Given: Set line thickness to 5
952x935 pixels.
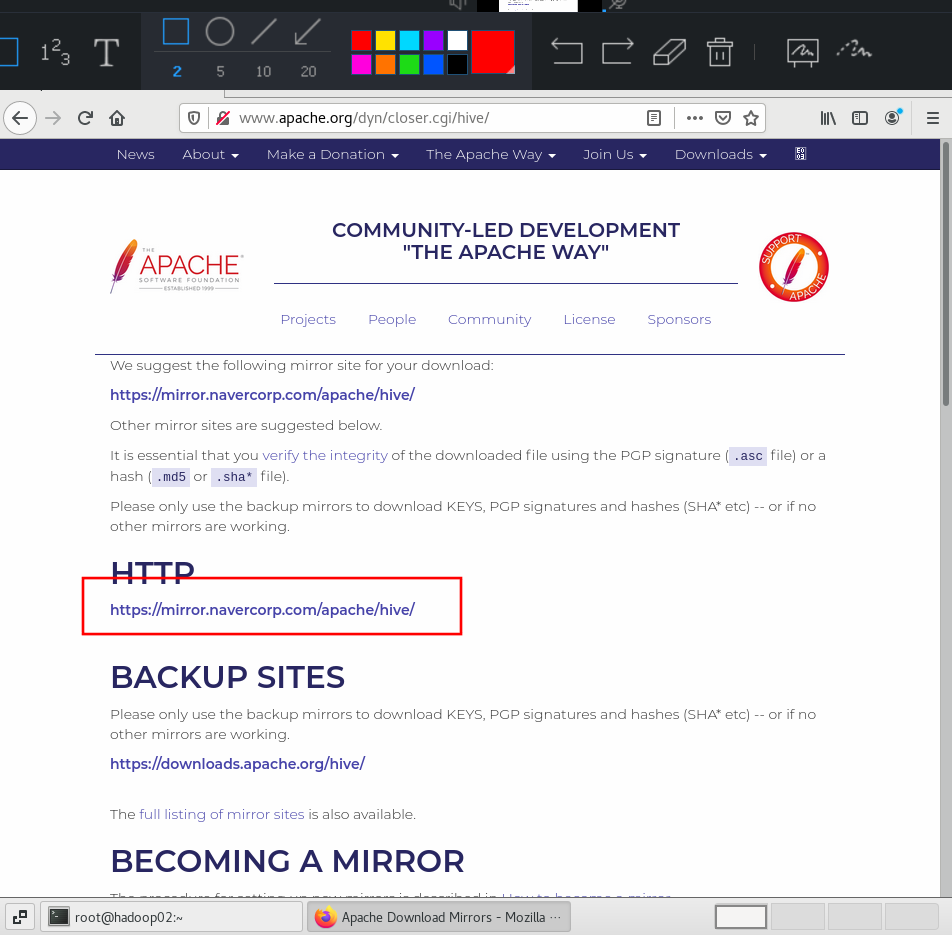Looking at the screenshot, I should pos(220,72).
